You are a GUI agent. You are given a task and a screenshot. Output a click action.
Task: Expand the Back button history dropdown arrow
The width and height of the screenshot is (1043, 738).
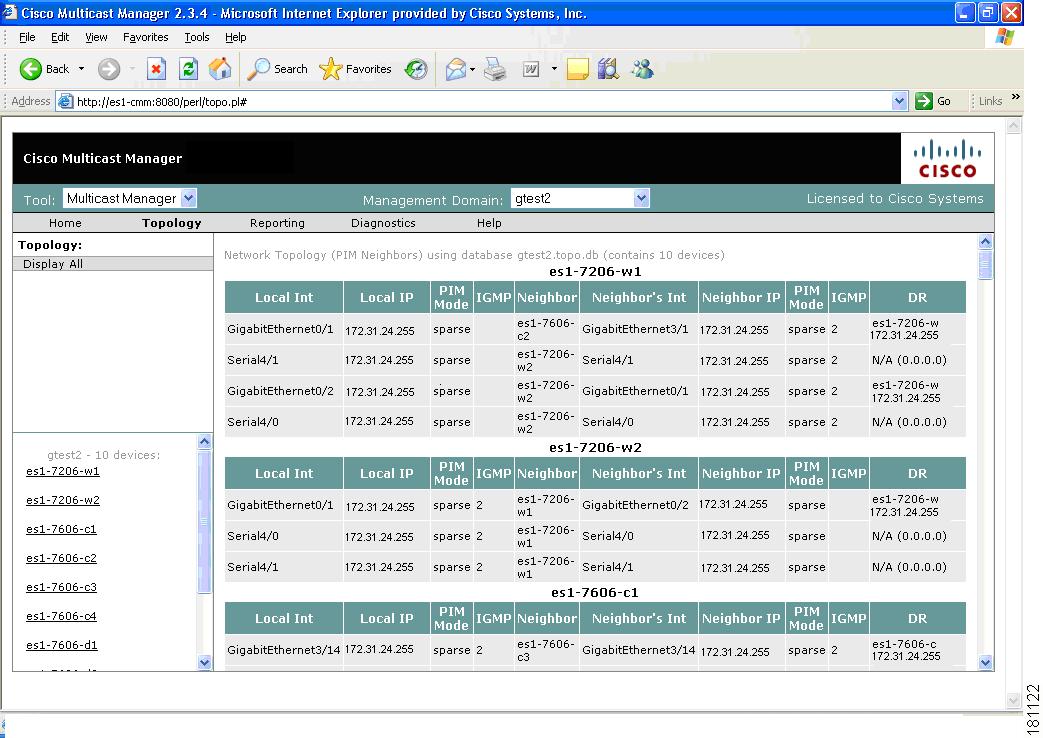(x=81, y=69)
